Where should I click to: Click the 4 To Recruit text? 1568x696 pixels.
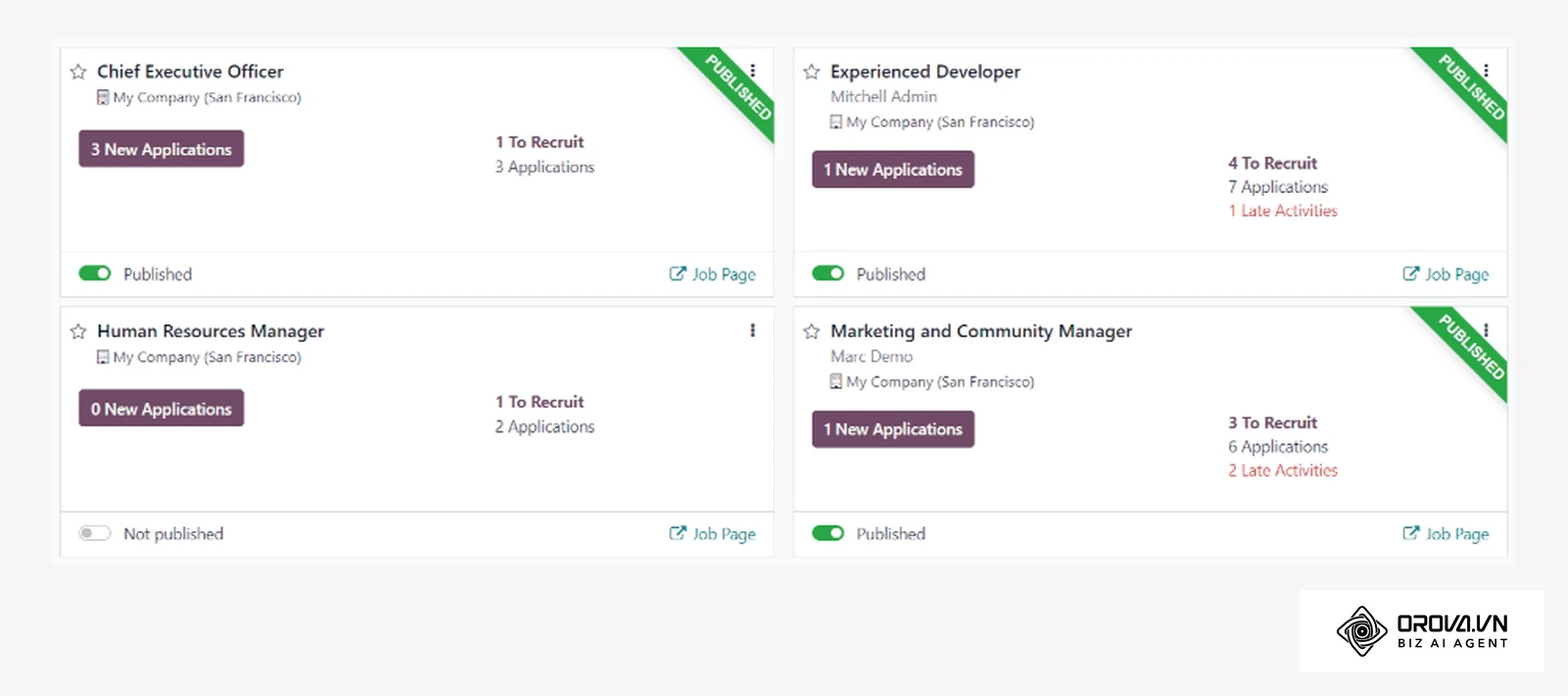1272,163
